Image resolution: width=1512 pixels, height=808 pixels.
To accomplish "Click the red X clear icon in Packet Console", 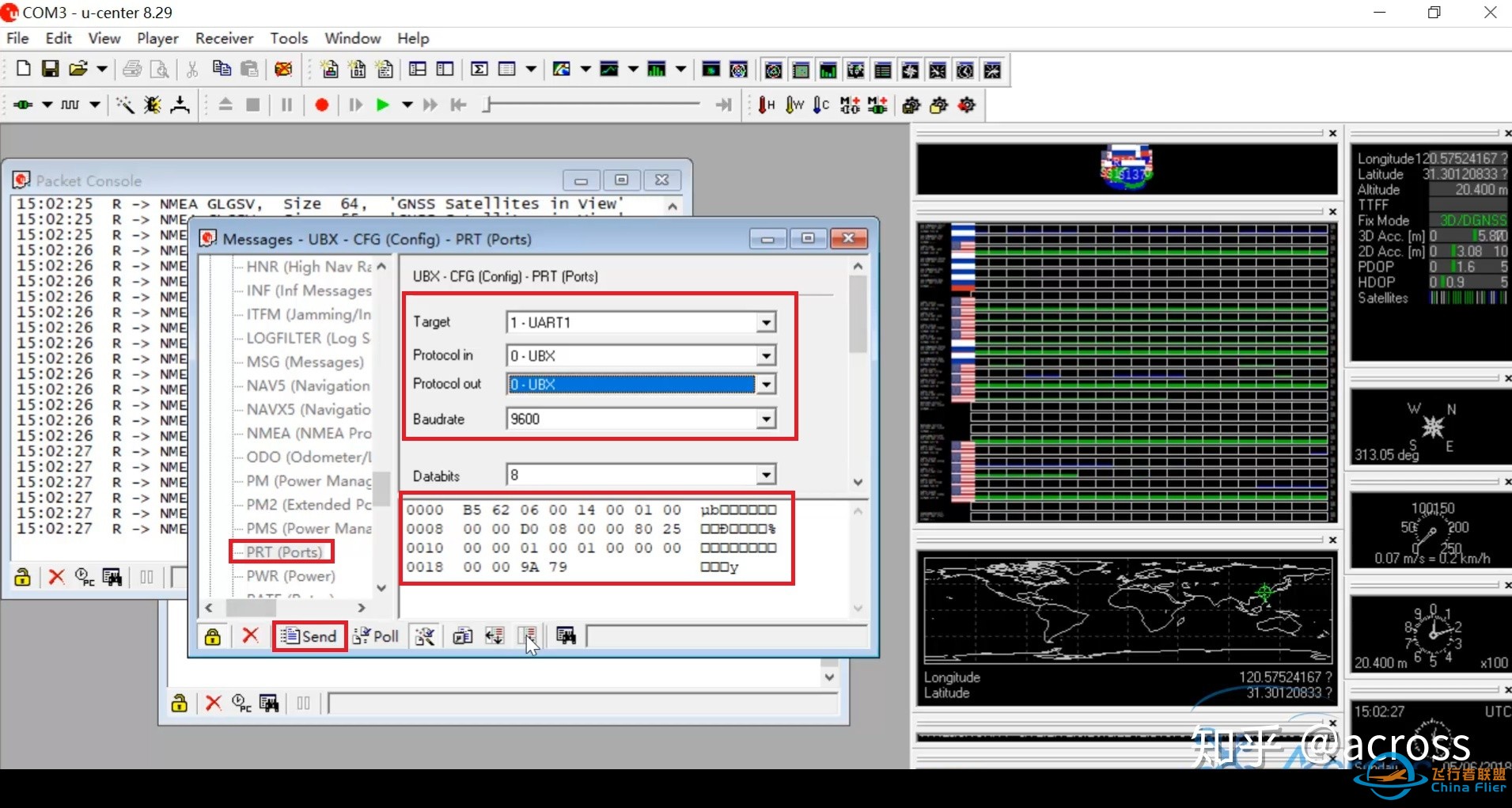I will click(56, 577).
